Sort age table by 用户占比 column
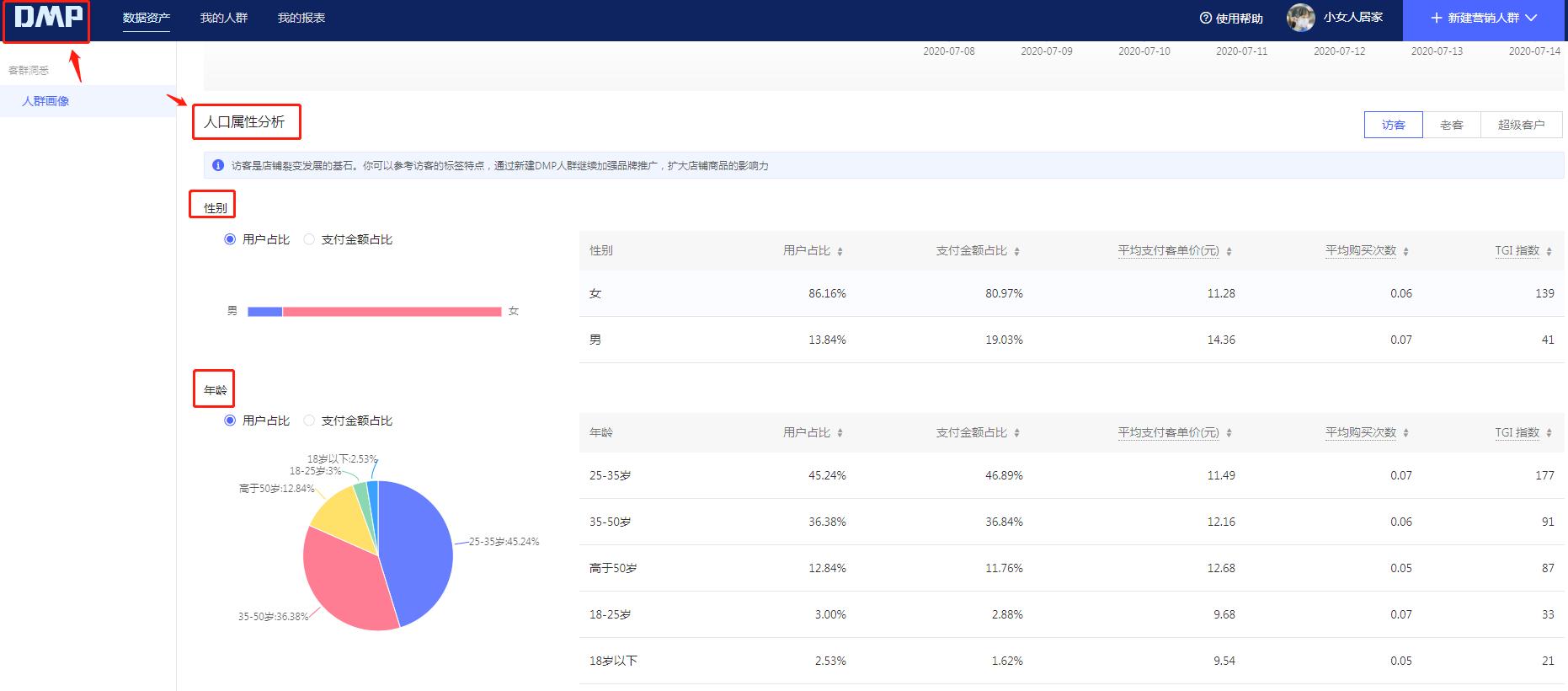Image resolution: width=1568 pixels, height=691 pixels. tap(840, 433)
